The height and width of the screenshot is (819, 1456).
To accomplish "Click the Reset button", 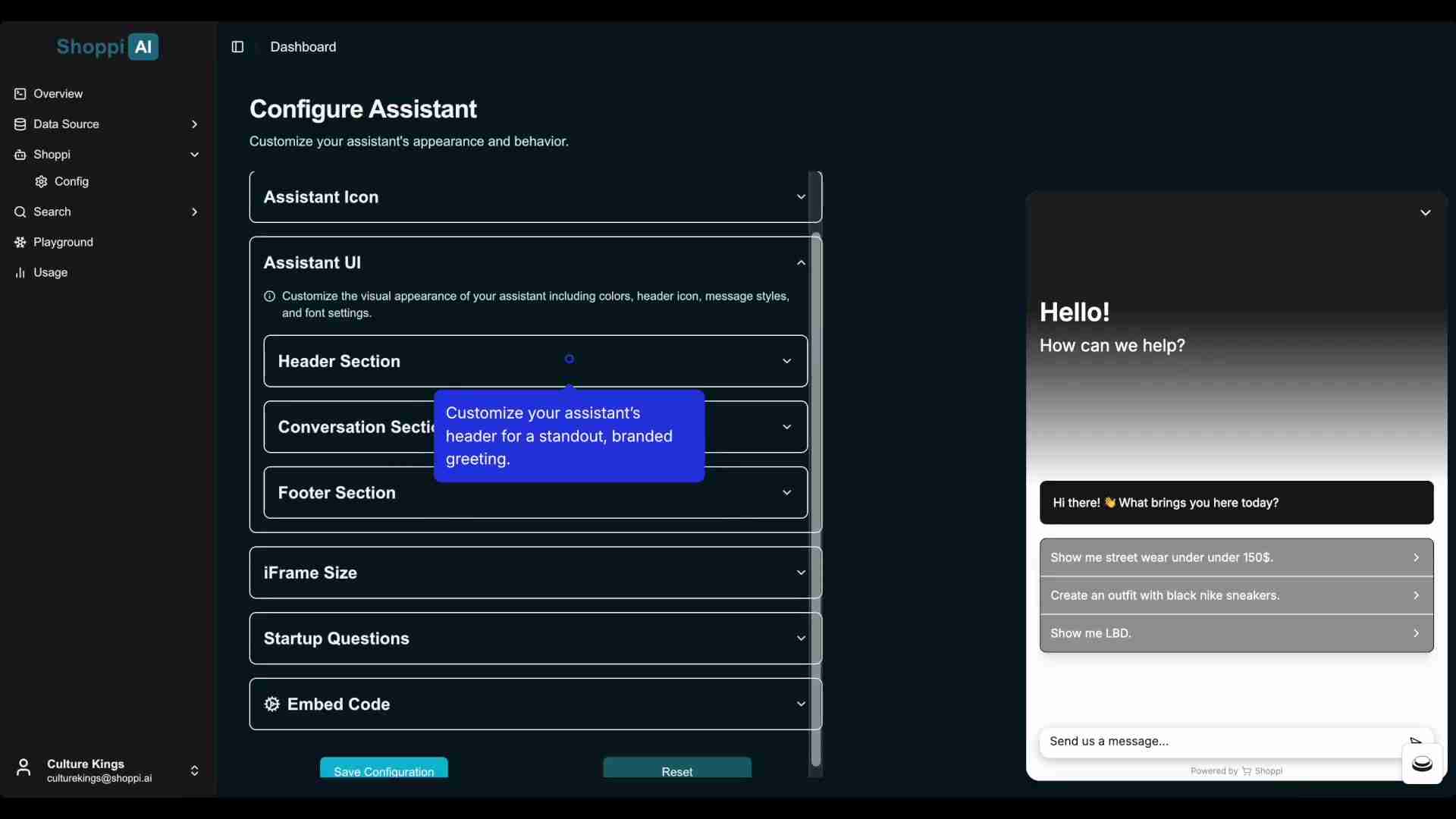I will pyautogui.click(x=677, y=769).
